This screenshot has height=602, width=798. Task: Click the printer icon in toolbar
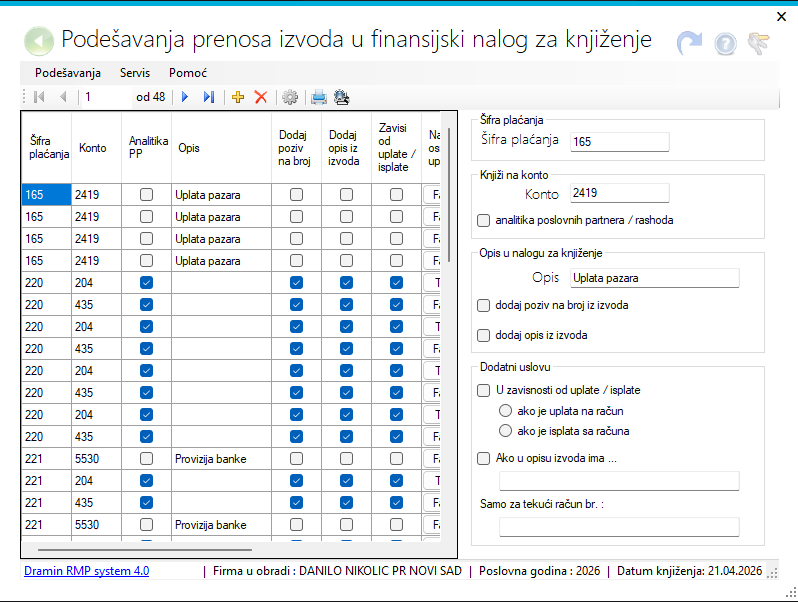click(x=319, y=97)
